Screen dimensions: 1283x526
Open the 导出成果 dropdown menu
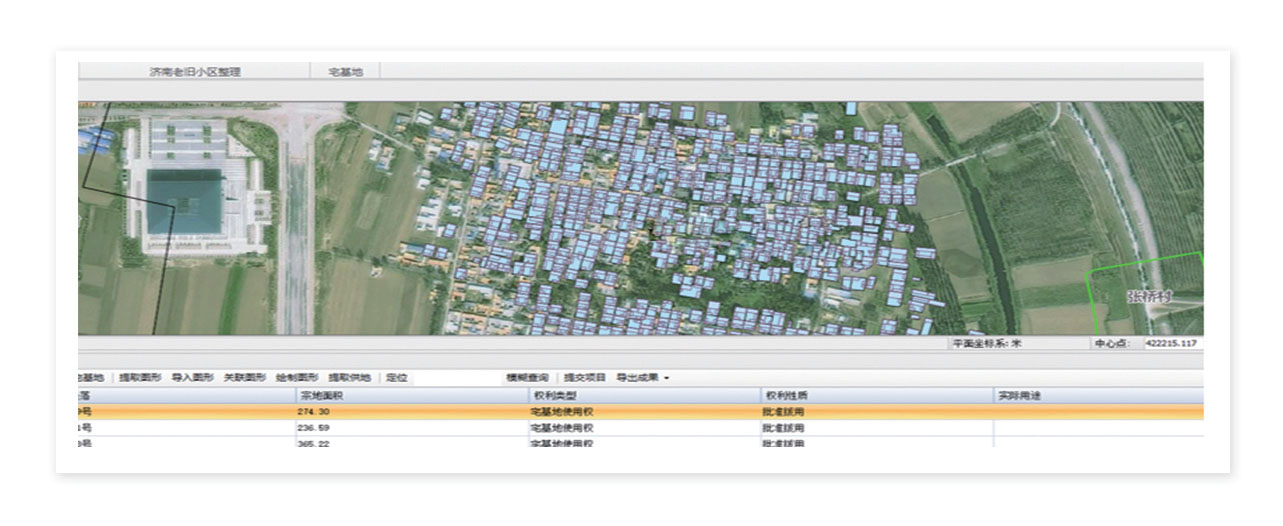[642, 378]
